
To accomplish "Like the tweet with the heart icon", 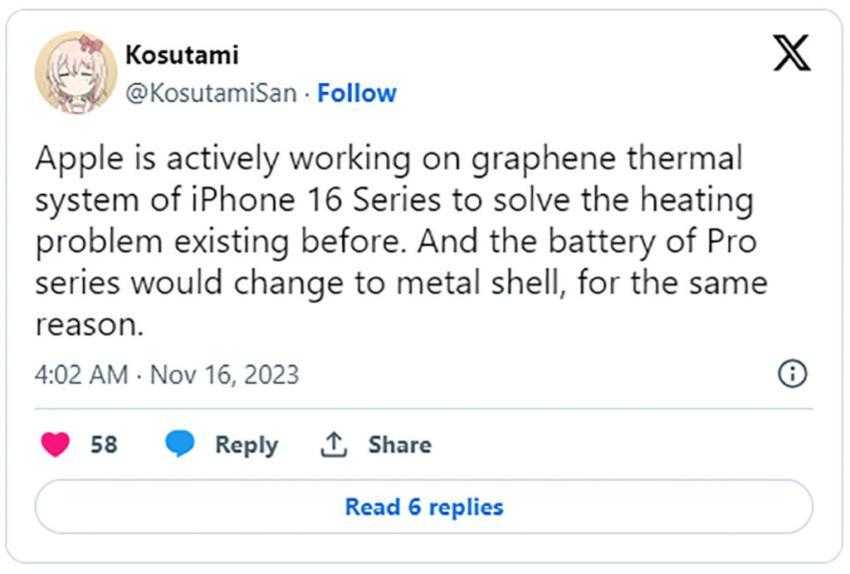I will [x=56, y=444].
